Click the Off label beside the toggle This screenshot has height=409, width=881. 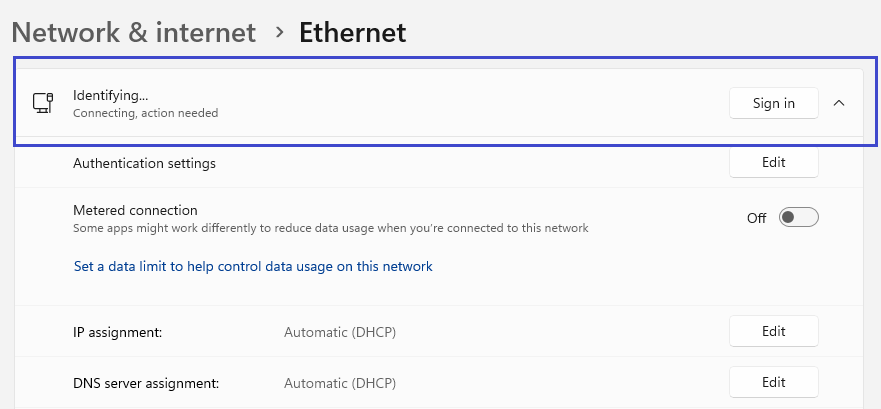pyautogui.click(x=757, y=217)
